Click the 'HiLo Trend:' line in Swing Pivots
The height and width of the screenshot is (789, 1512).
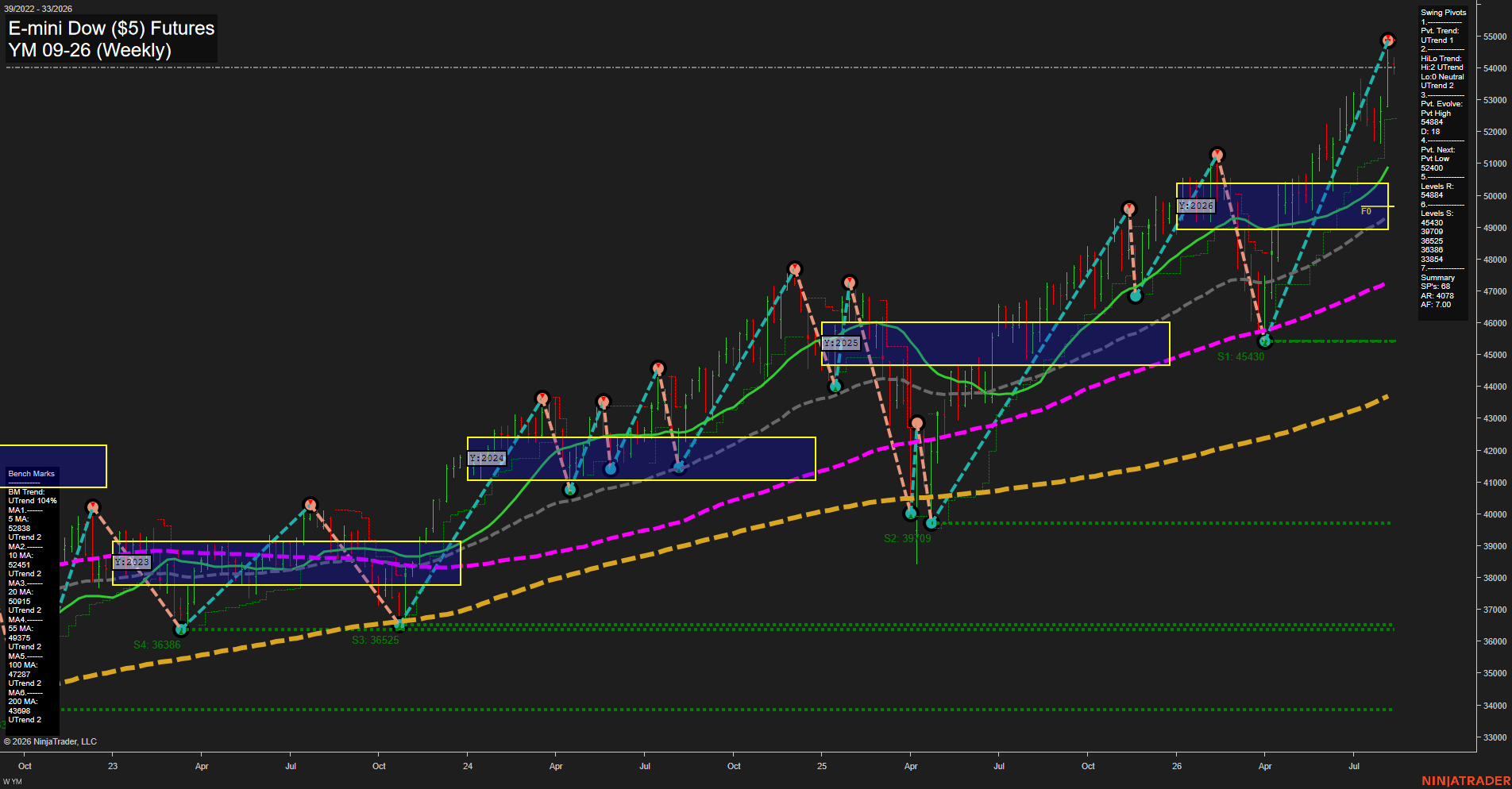pyautogui.click(x=1441, y=59)
